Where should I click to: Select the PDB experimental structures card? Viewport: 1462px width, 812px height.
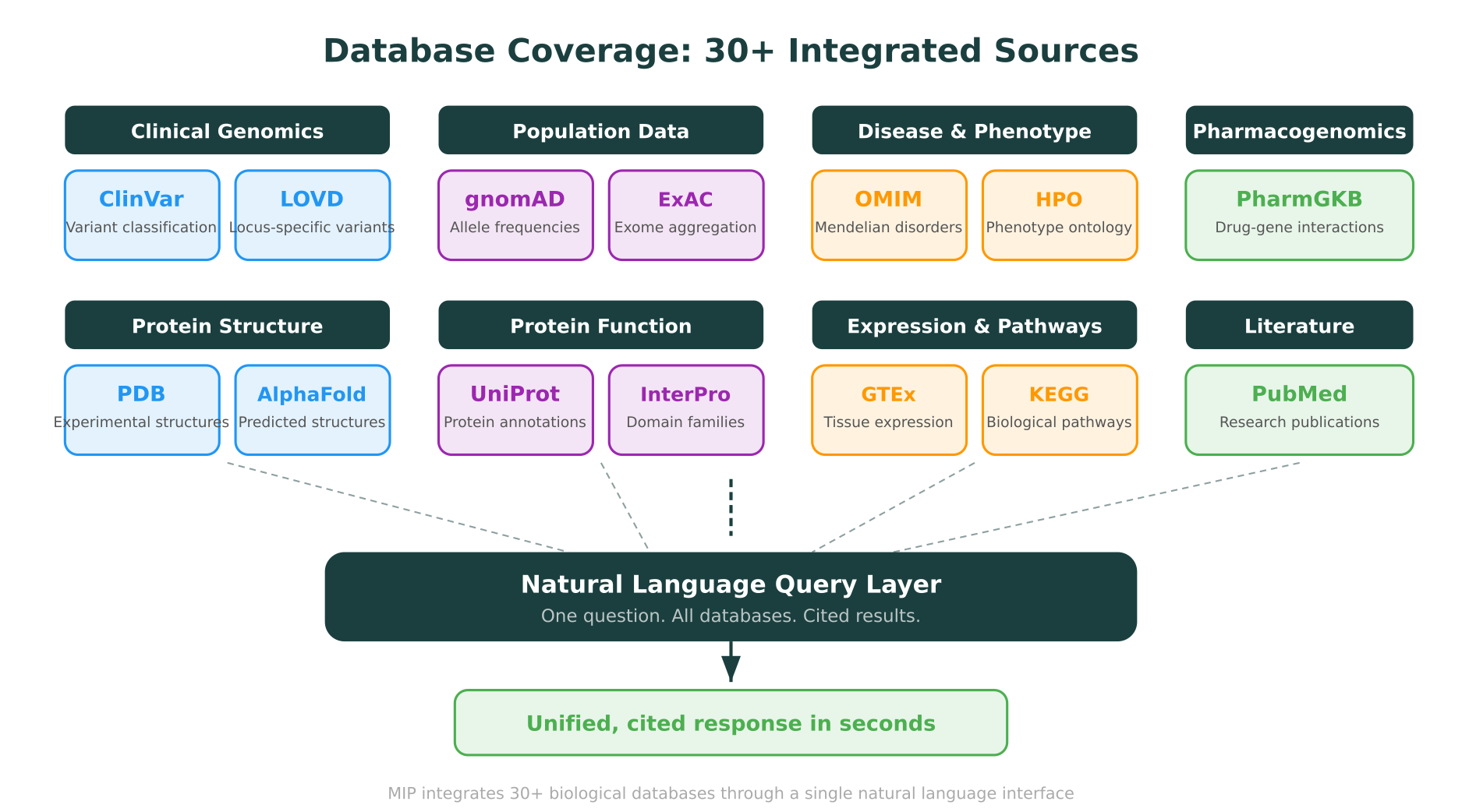pos(142,410)
